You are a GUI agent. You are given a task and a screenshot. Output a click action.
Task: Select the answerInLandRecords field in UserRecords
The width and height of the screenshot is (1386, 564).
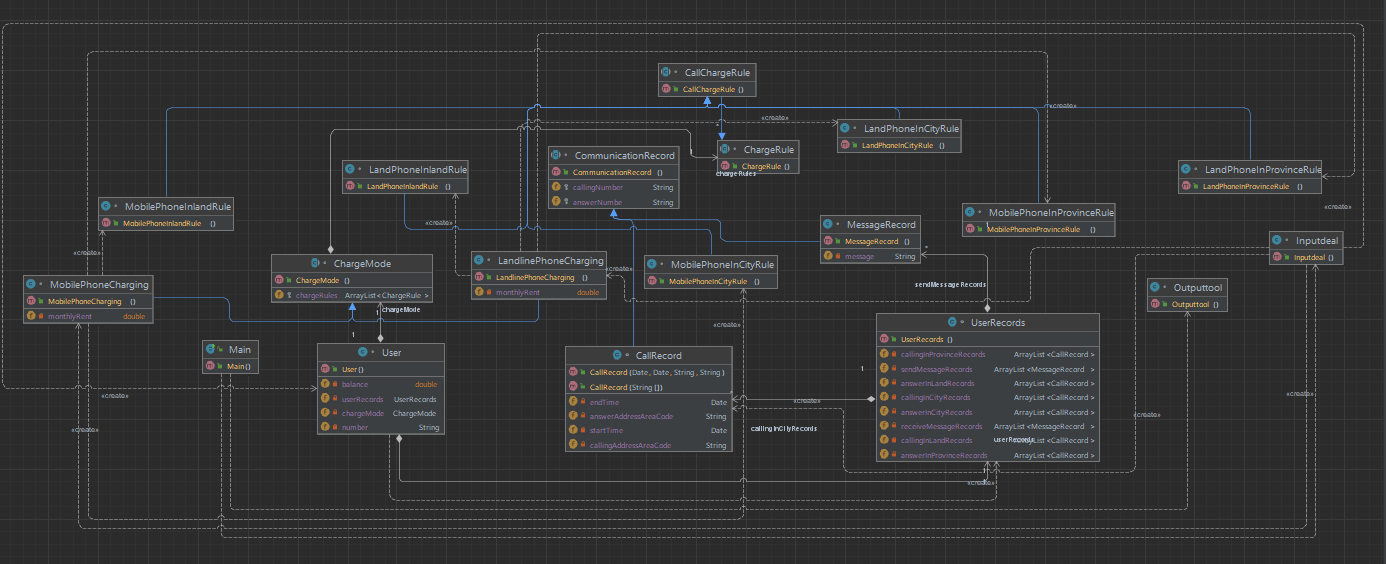[x=987, y=383]
